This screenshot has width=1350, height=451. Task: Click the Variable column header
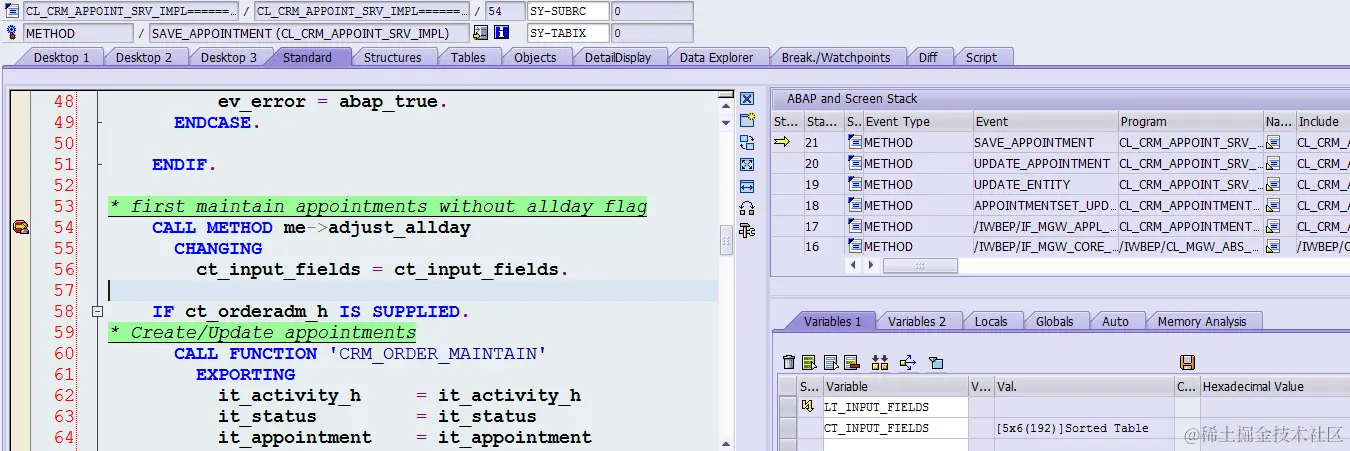(x=894, y=386)
